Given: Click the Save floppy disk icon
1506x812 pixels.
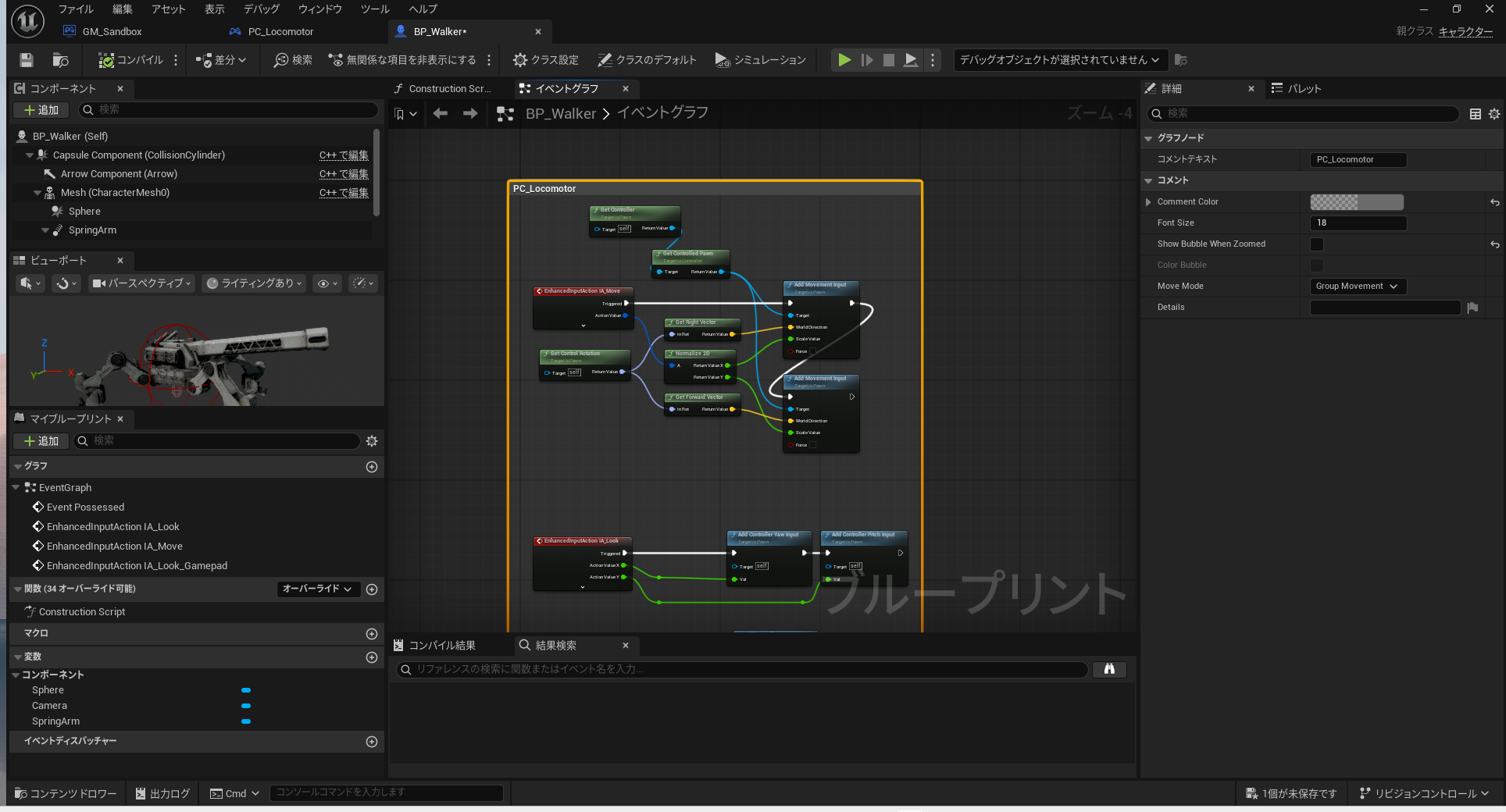Looking at the screenshot, I should tap(27, 60).
